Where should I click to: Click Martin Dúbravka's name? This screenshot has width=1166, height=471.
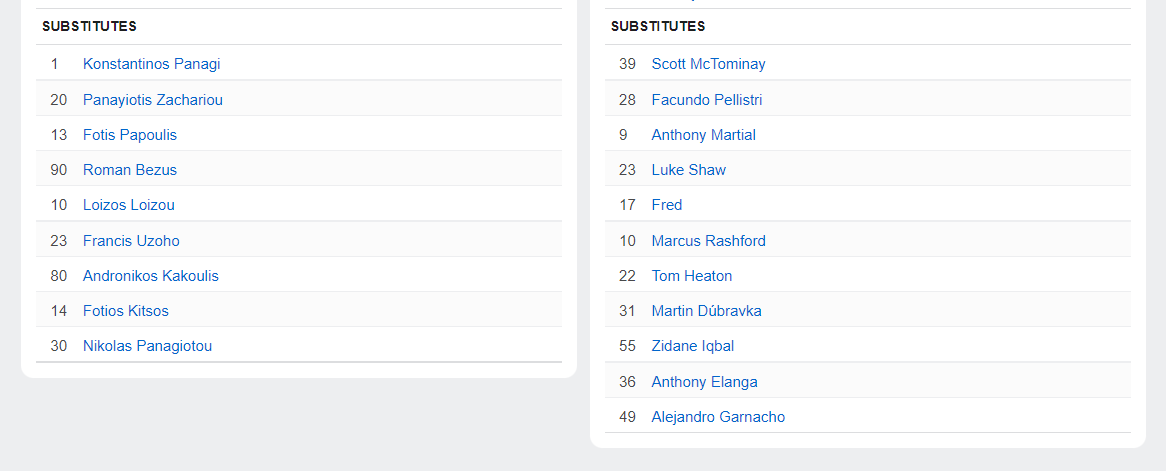pos(706,311)
